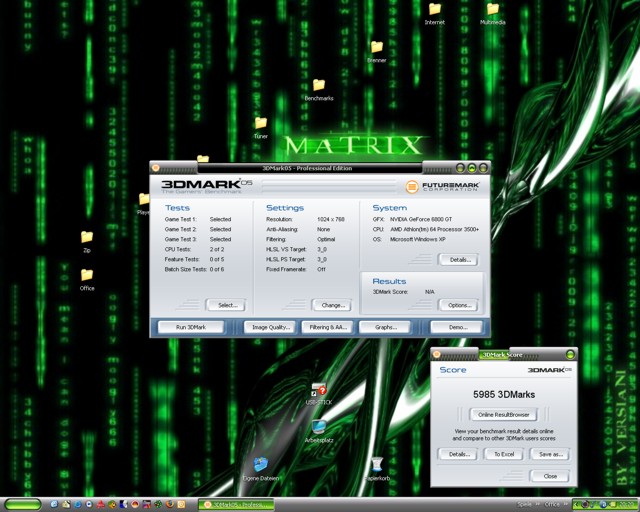Open Image Quality... tool

coord(270,327)
